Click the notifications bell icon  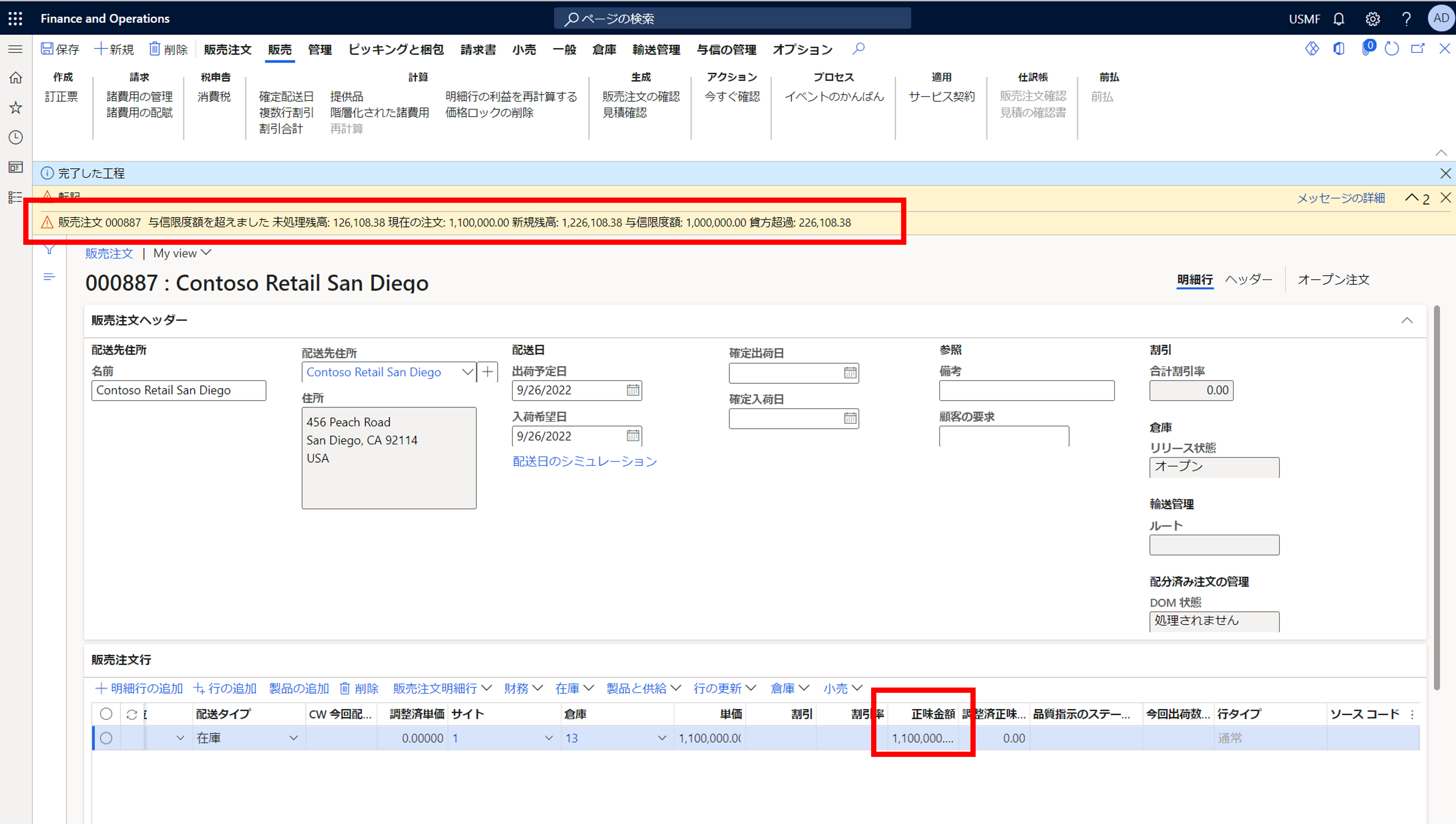point(1338,19)
